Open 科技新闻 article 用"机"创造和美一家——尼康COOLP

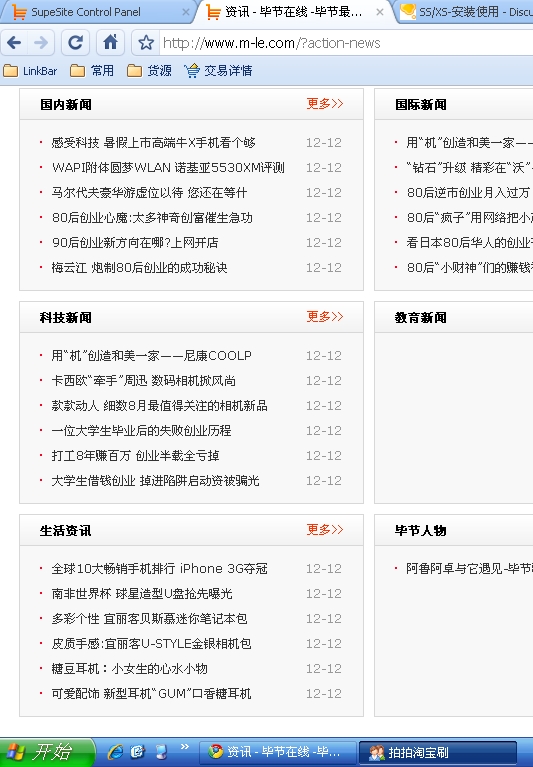(152, 356)
